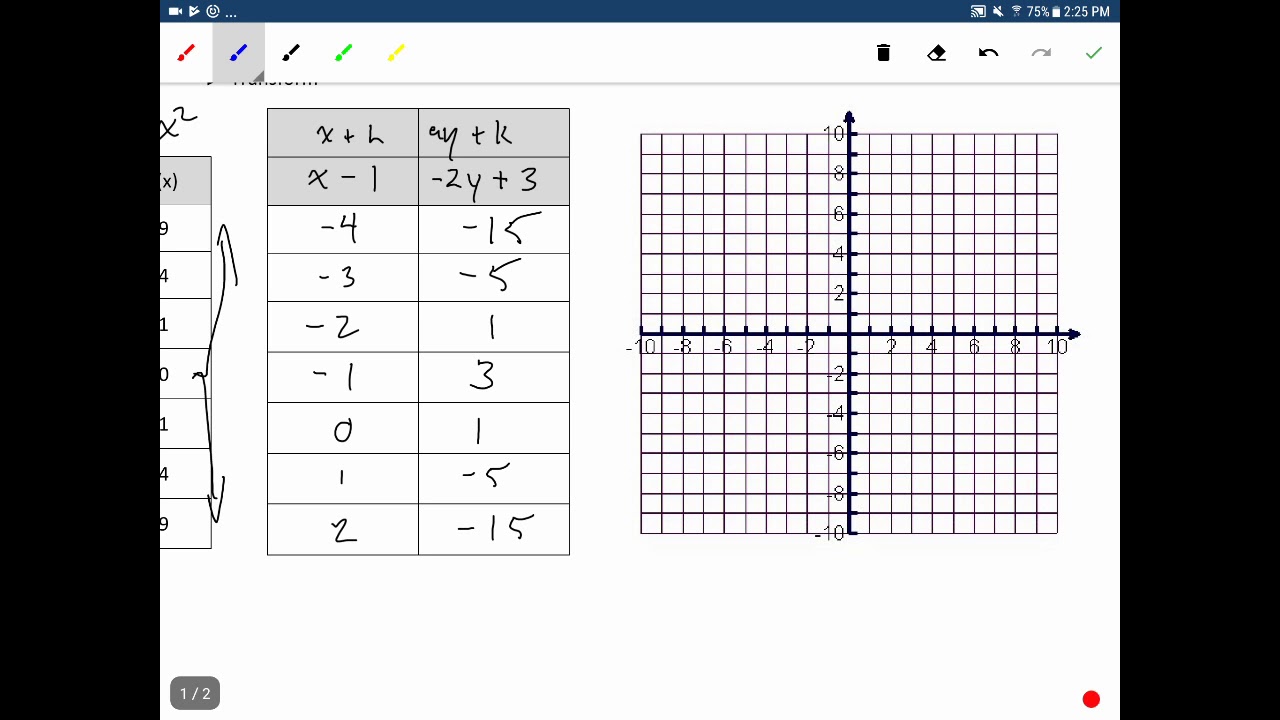Viewport: 1280px width, 720px height.
Task: Click the table cell showing 3
Action: 494,377
